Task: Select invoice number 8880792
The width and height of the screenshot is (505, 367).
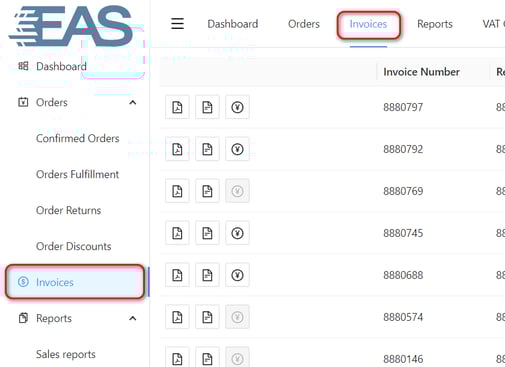Action: pyautogui.click(x=403, y=149)
